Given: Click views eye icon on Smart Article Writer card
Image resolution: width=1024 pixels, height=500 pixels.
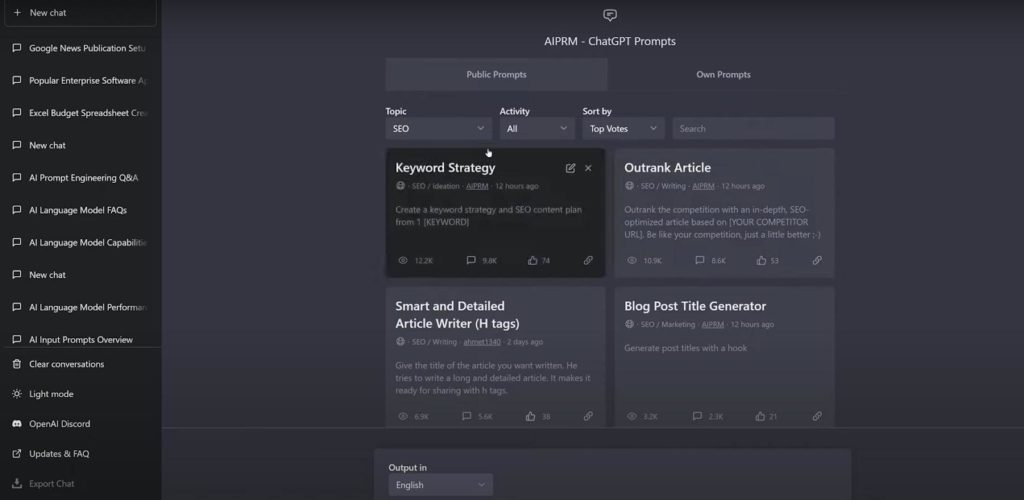Looking at the screenshot, I should 403,416.
